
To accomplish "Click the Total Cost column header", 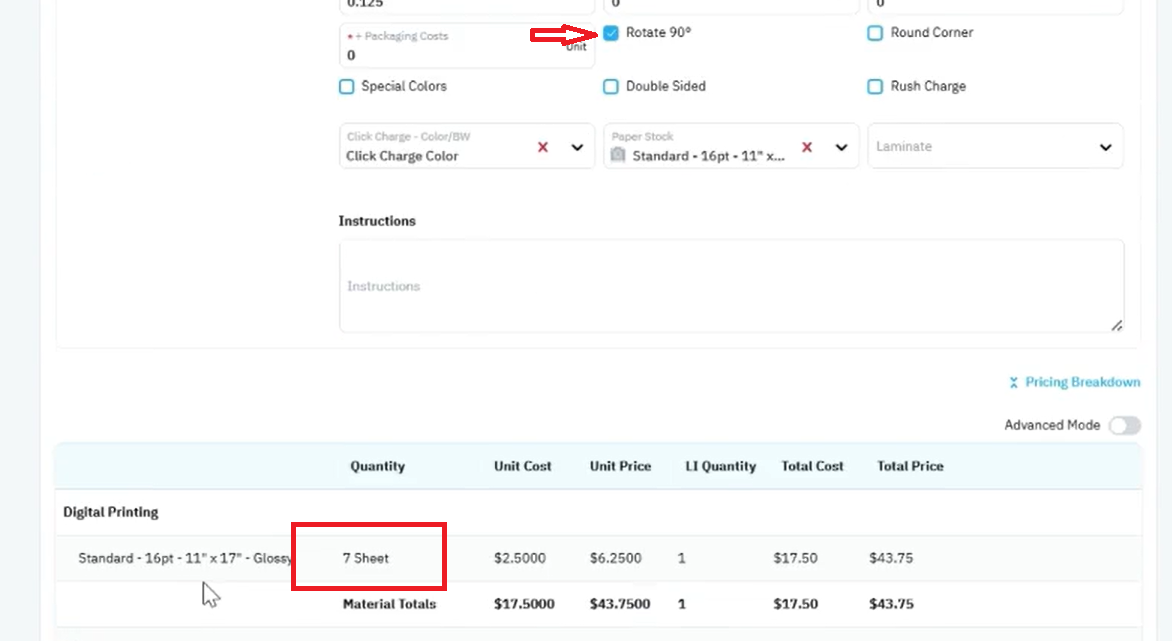I will click(812, 466).
